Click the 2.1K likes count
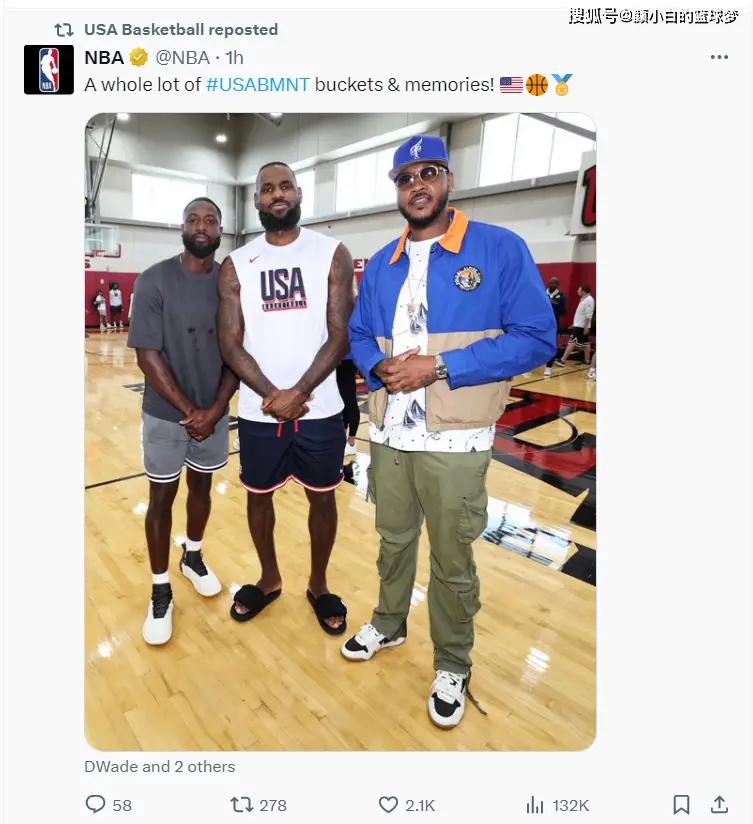Image resolution: width=753 pixels, height=824 pixels. point(420,805)
